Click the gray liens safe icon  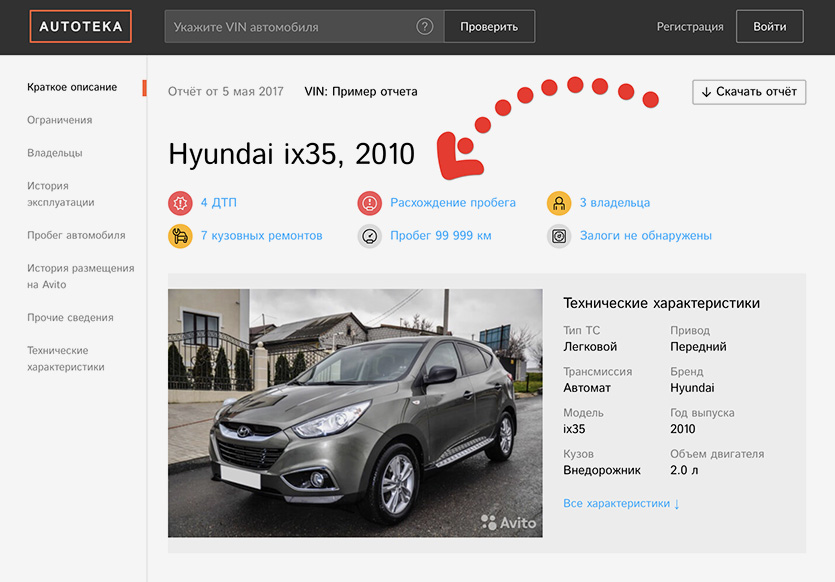click(559, 236)
